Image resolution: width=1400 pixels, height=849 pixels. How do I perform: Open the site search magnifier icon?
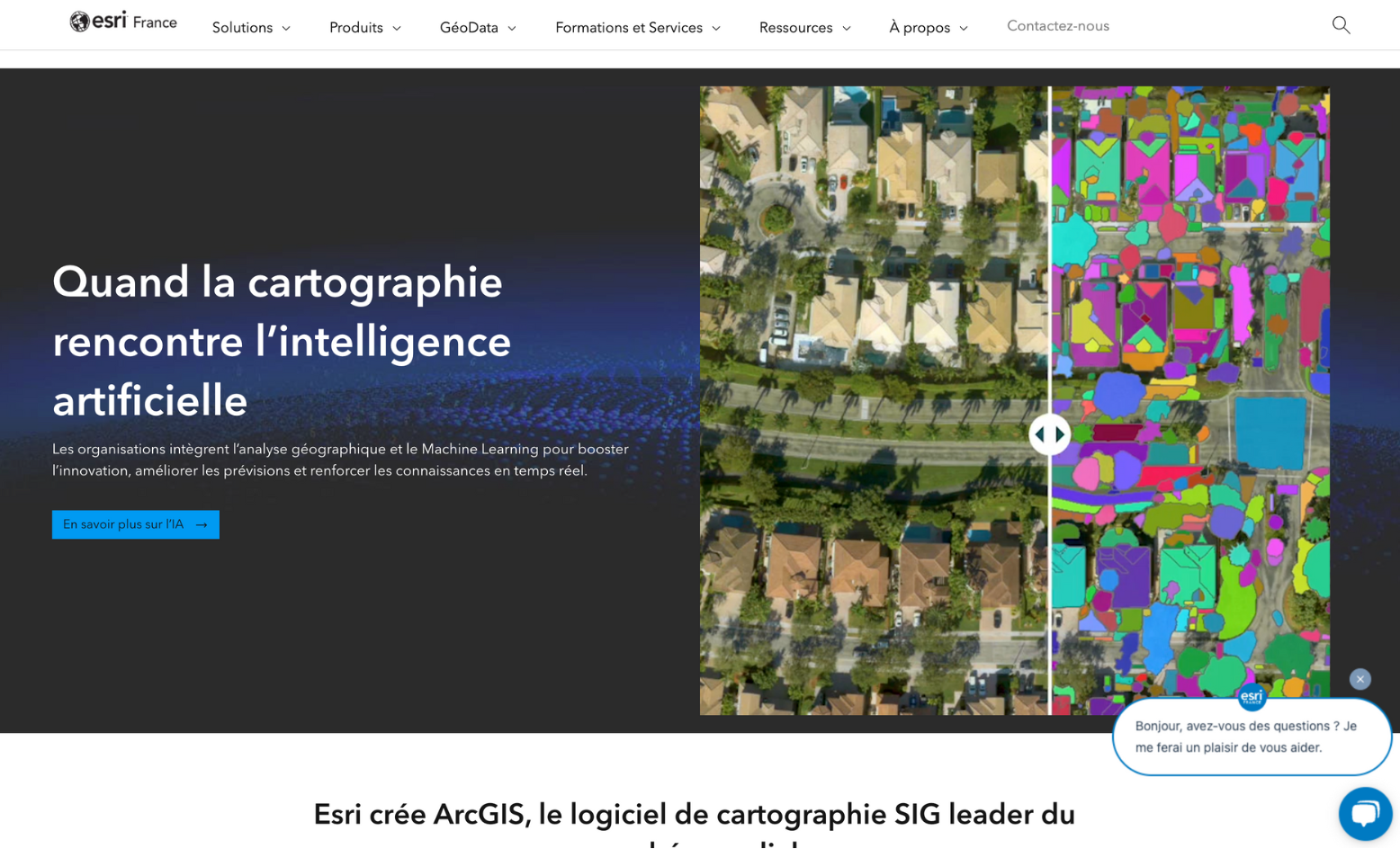coord(1341,25)
